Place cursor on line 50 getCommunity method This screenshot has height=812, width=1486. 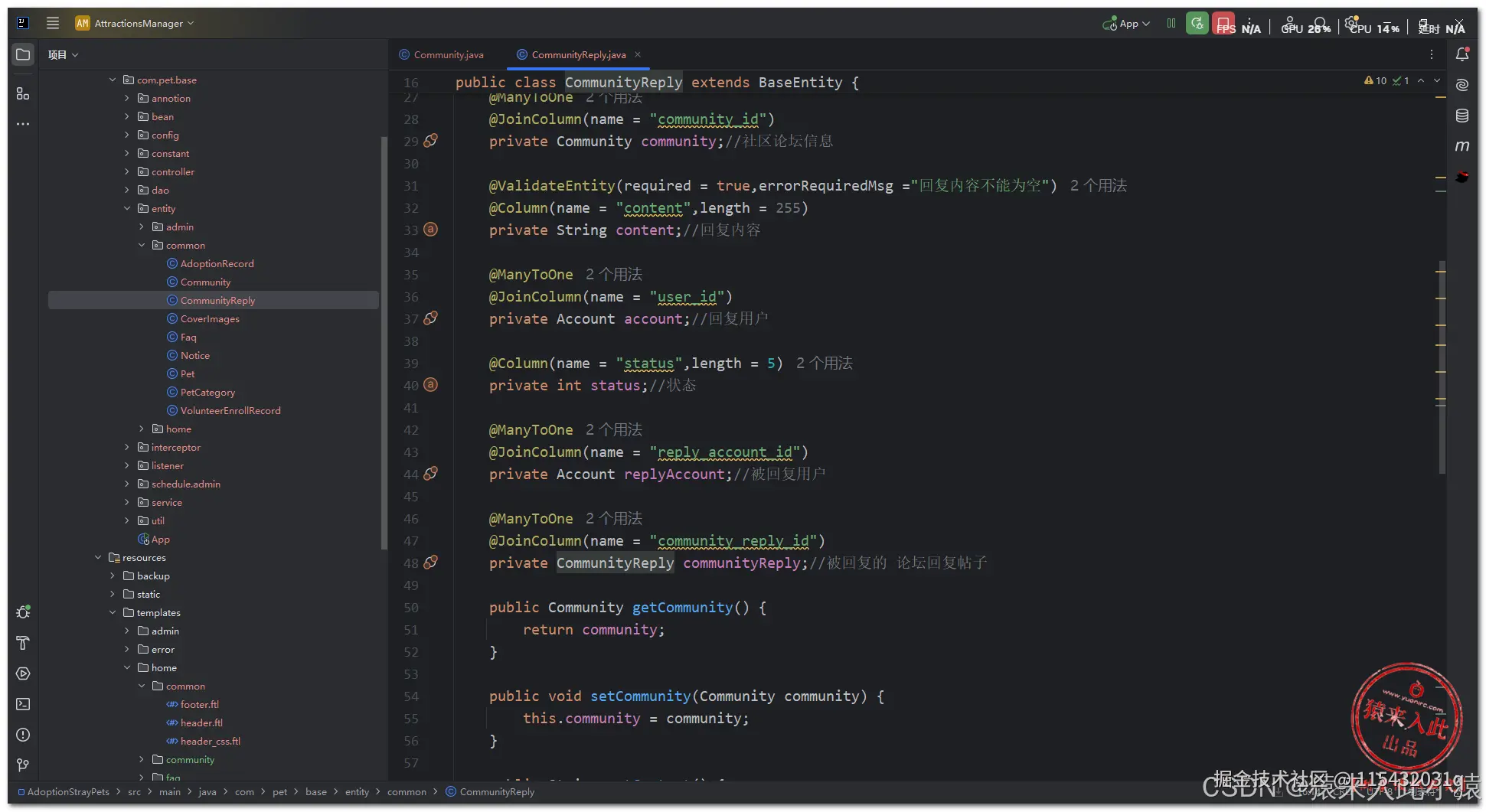click(682, 607)
